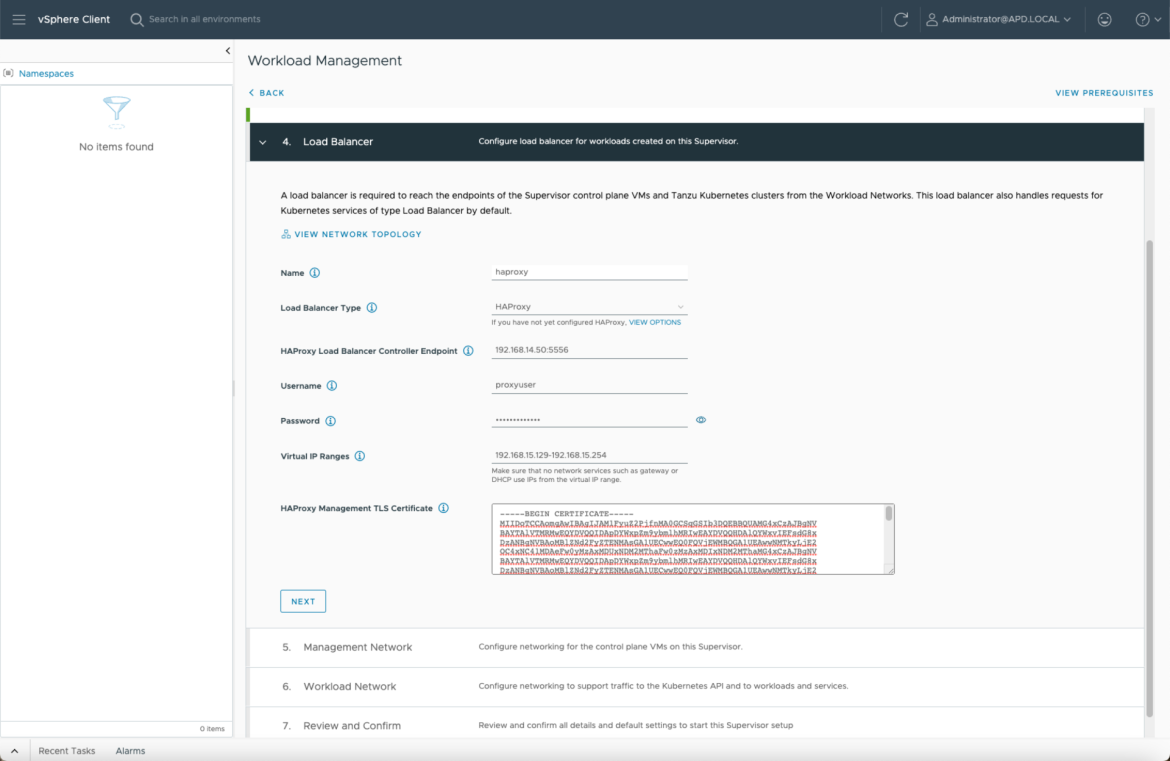Click info icon next to Name
Image resolution: width=1170 pixels, height=761 pixels.
315,273
